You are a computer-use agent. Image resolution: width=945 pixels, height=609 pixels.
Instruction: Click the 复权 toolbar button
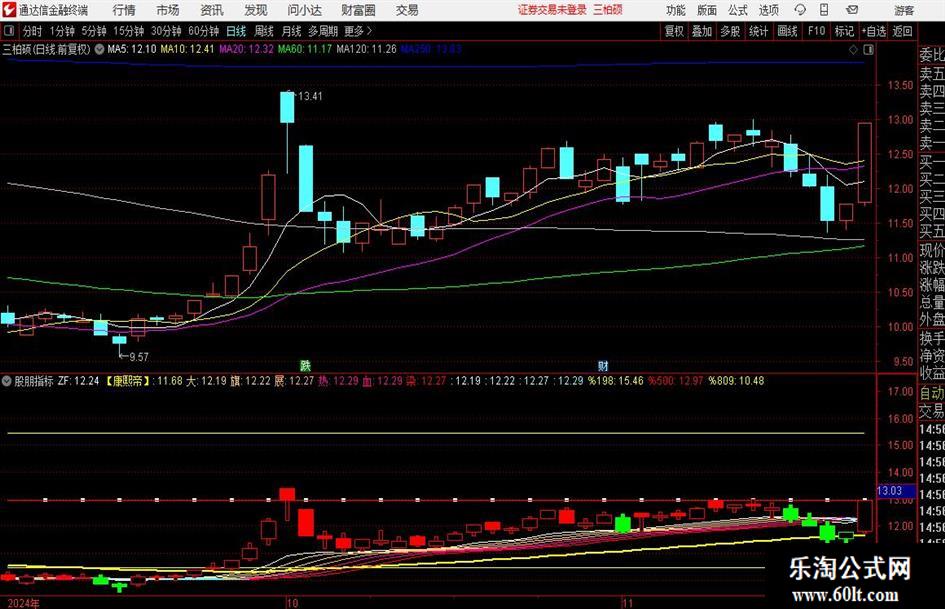674,31
